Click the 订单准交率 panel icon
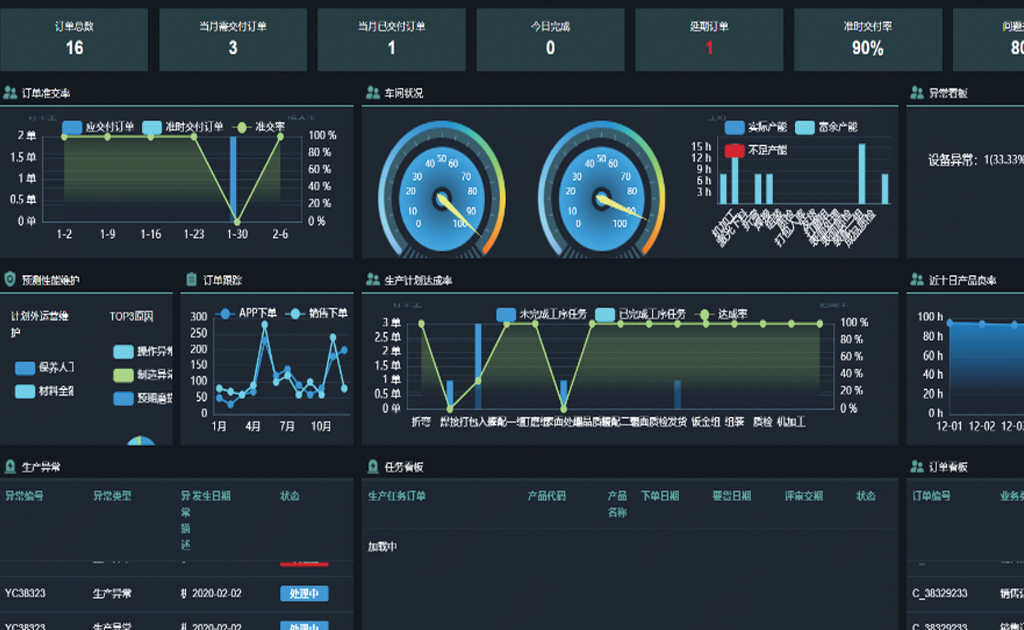The height and width of the screenshot is (630, 1024). [x=10, y=93]
